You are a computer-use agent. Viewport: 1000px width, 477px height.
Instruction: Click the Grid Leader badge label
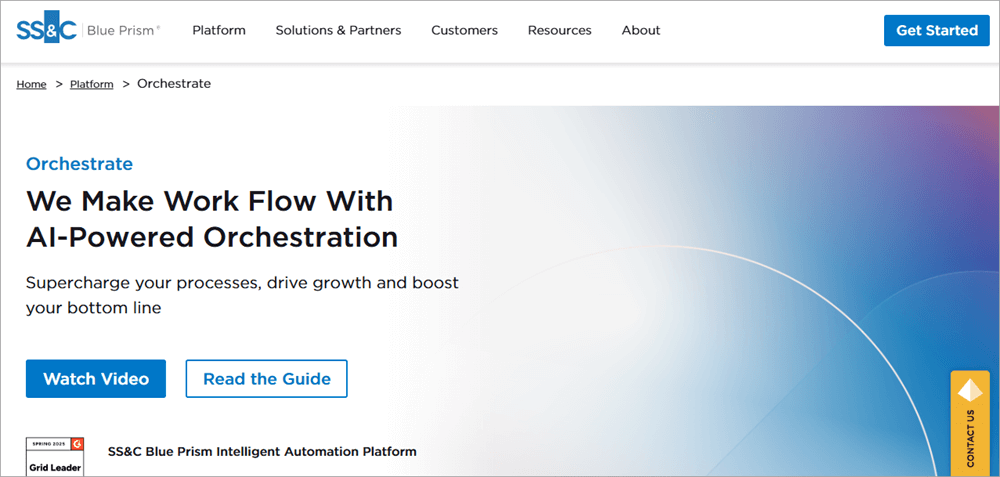[x=55, y=466]
